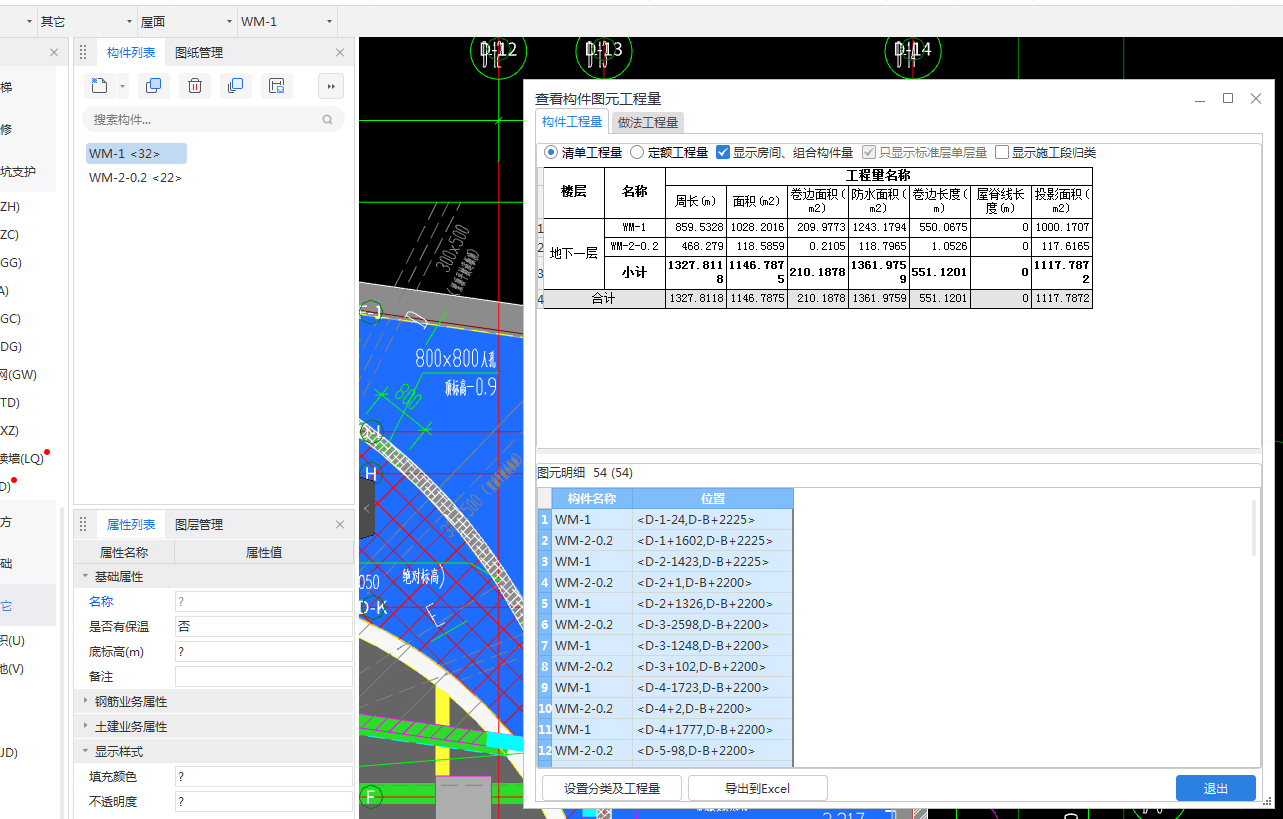Click the 不透明度 value cell
The image size is (1283, 819).
(264, 802)
